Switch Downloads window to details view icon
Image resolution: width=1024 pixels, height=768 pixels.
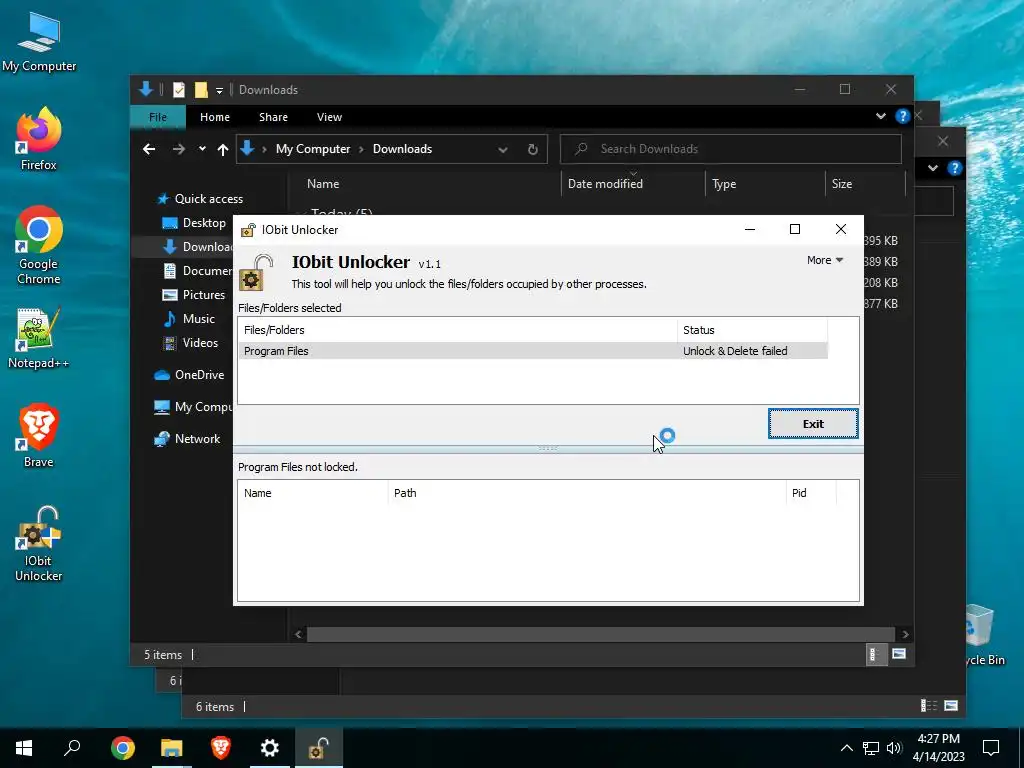[874, 654]
